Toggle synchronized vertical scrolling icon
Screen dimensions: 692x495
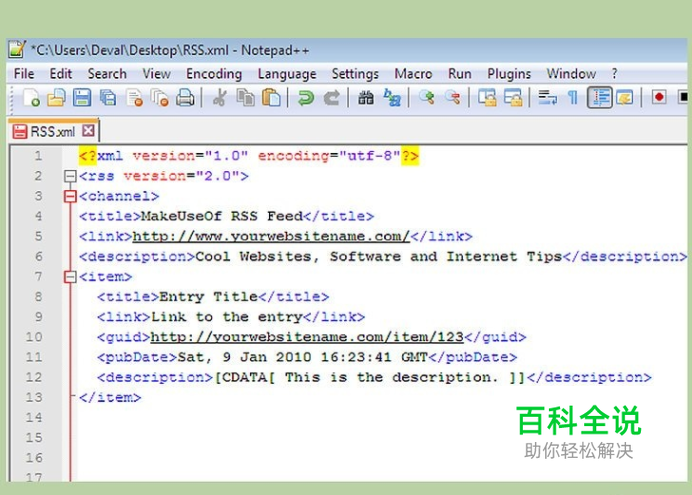pos(487,98)
